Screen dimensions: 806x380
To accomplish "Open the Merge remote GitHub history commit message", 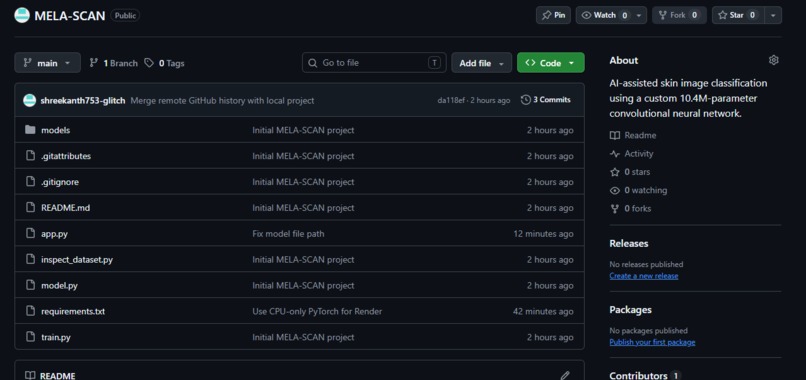I will coord(222,100).
